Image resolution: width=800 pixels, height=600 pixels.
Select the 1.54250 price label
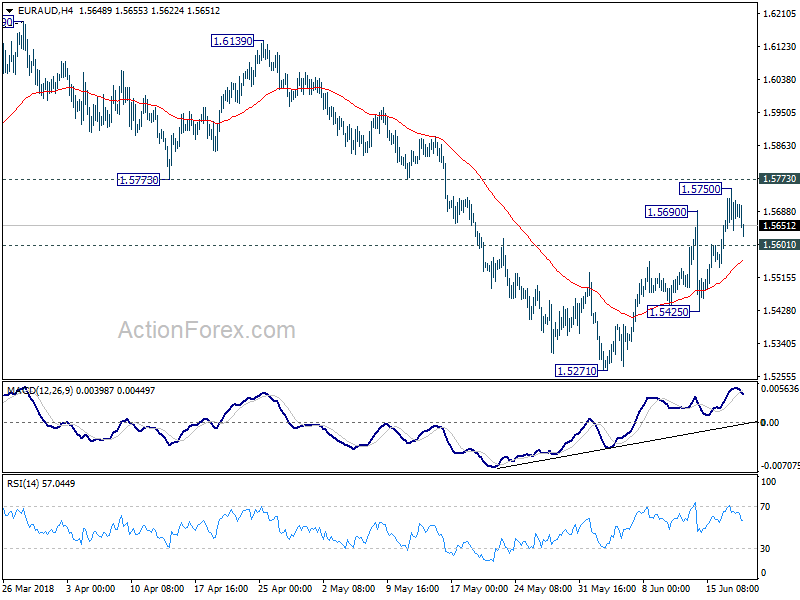pyautogui.click(x=668, y=312)
